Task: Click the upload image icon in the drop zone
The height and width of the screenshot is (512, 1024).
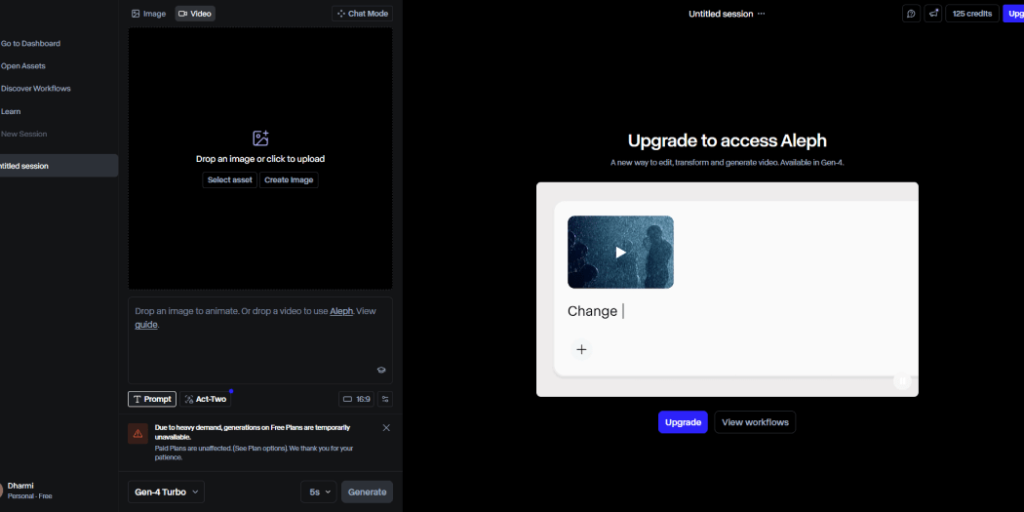Action: click(260, 138)
